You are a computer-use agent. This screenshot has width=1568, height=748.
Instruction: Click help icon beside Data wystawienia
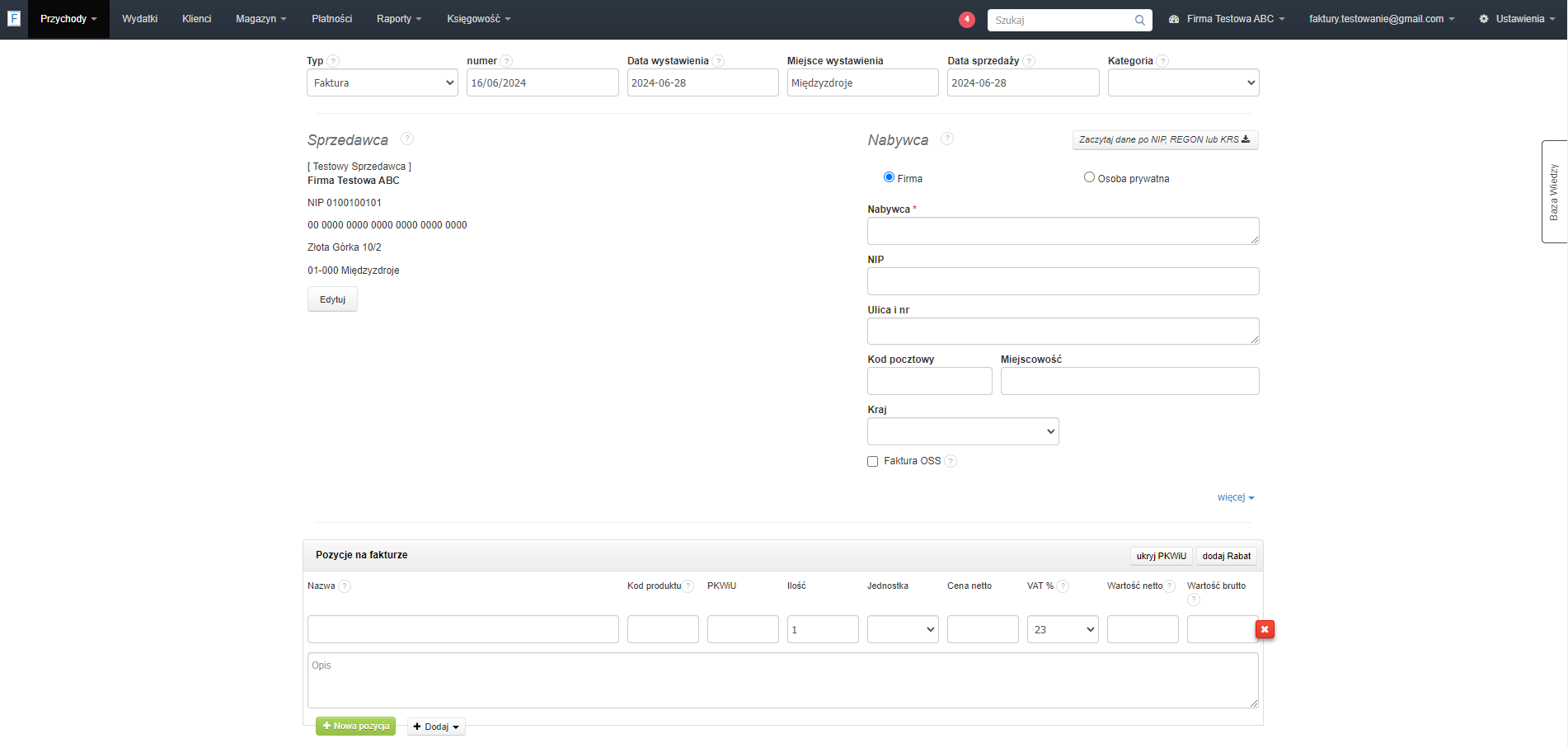[x=718, y=61]
